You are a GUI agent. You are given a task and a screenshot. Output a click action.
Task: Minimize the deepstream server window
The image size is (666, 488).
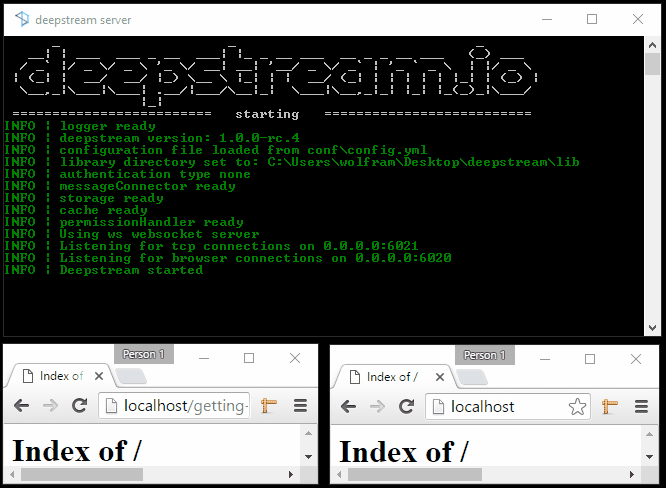[x=547, y=19]
